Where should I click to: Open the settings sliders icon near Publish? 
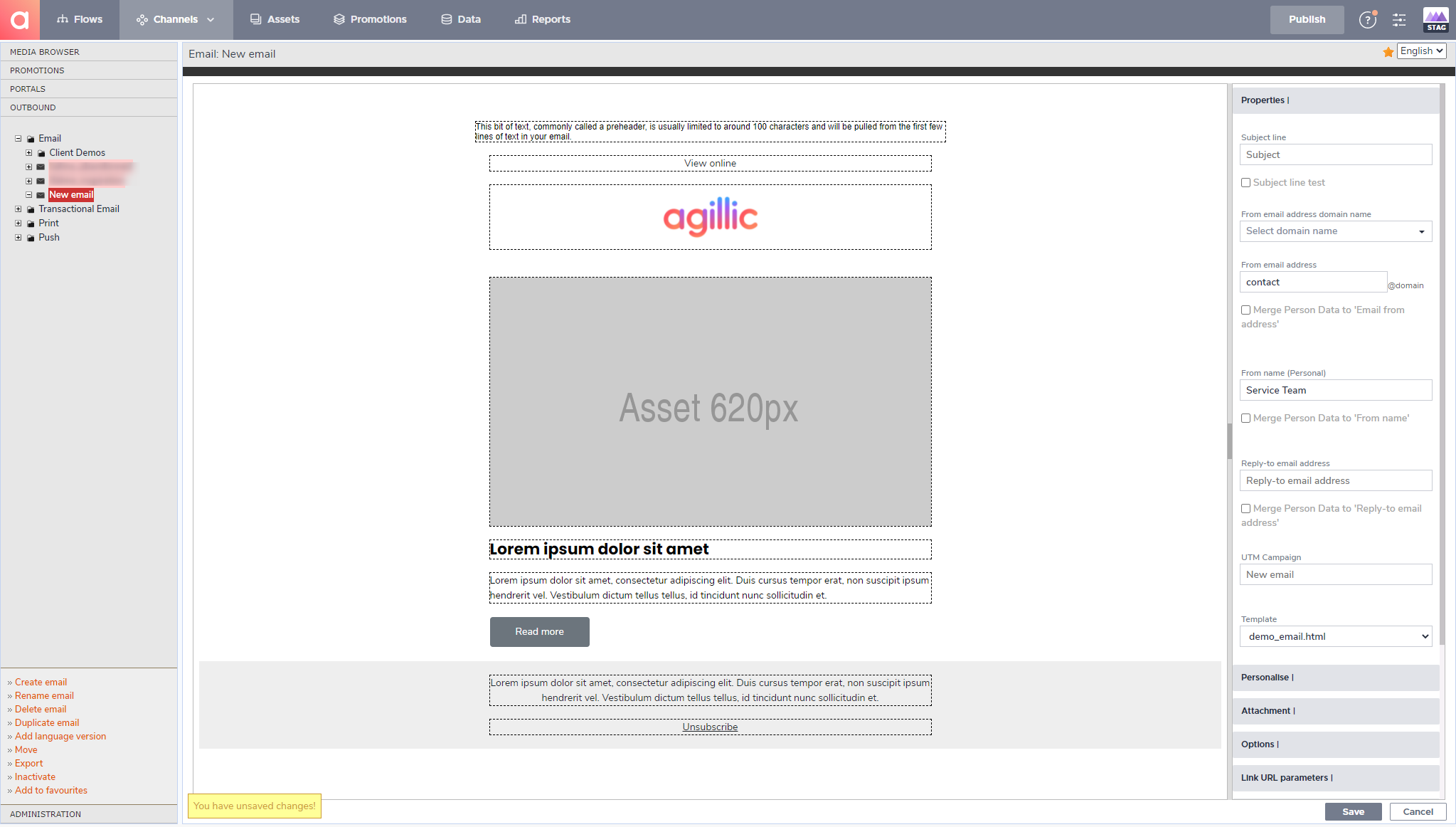[x=1399, y=20]
